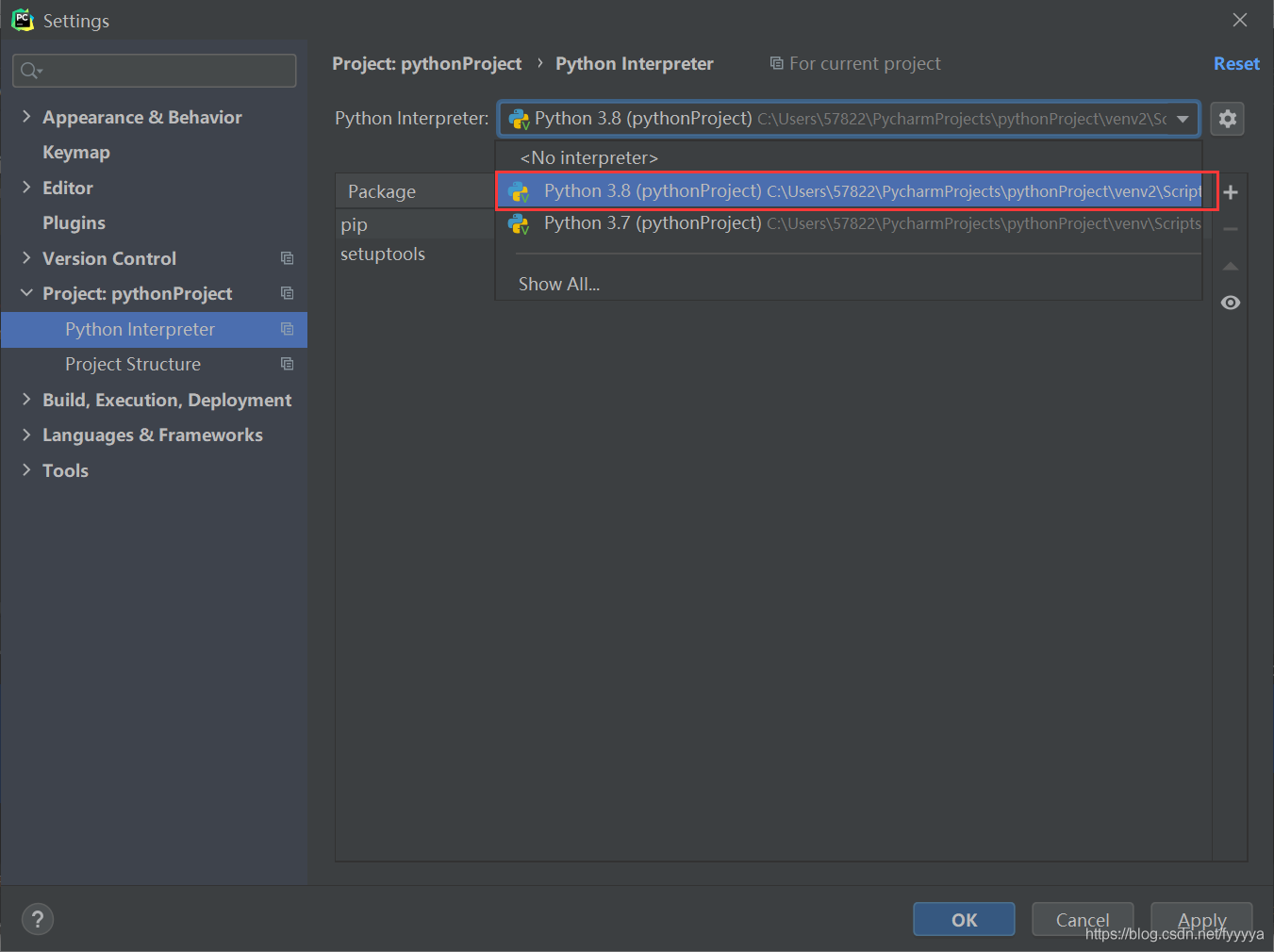Viewport: 1274px width, 952px height.
Task: Click the search magnifier icon
Action: click(30, 71)
